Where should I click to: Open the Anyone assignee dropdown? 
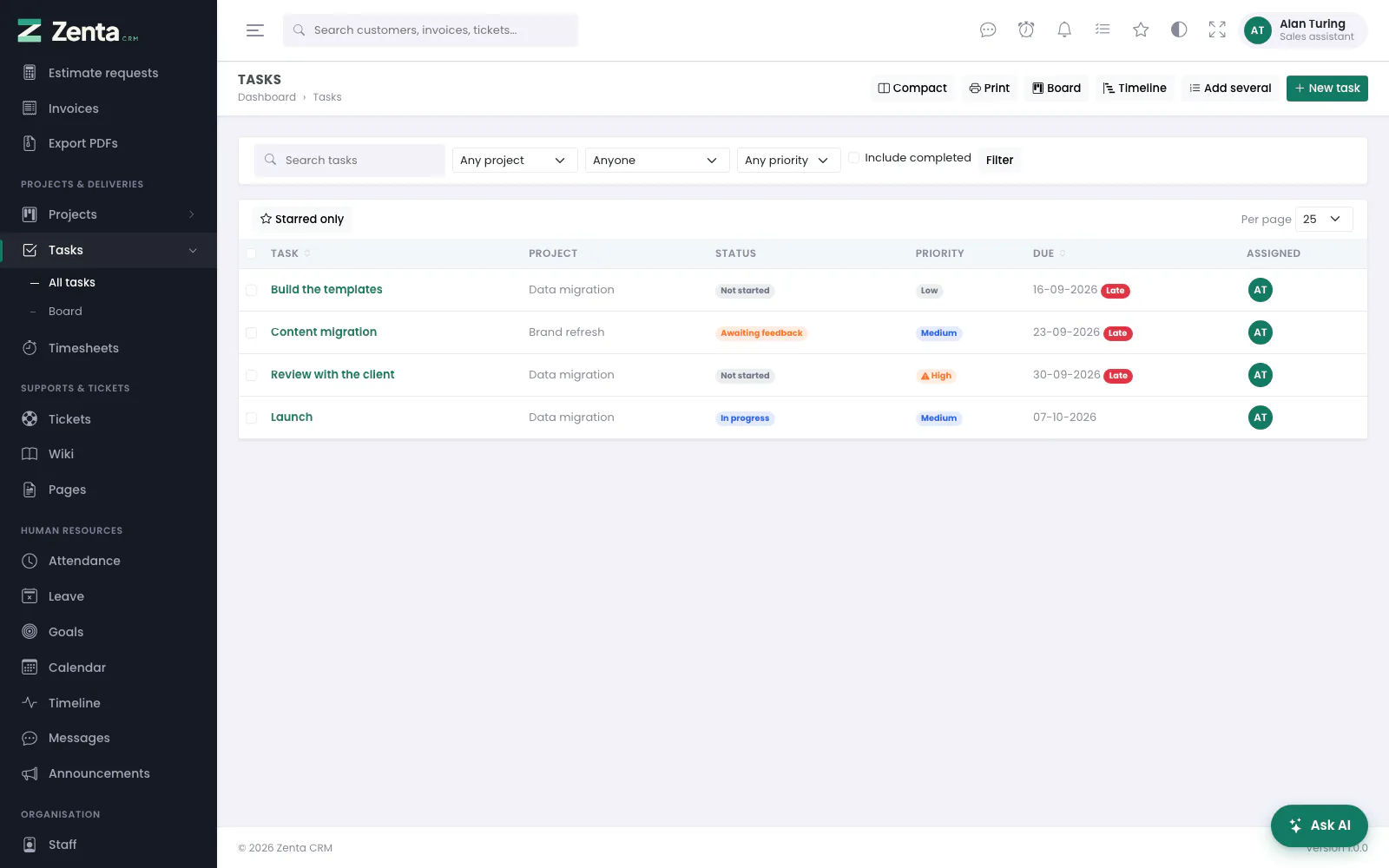pos(657,161)
